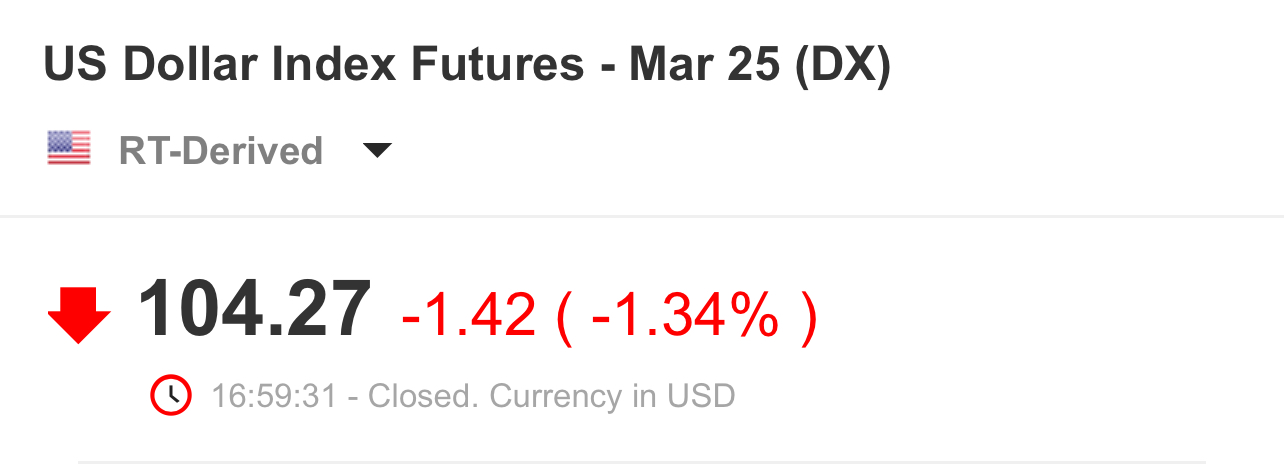Click the divider line below RT-Derived
Screen dimensions: 1284x471
(x=642, y=216)
